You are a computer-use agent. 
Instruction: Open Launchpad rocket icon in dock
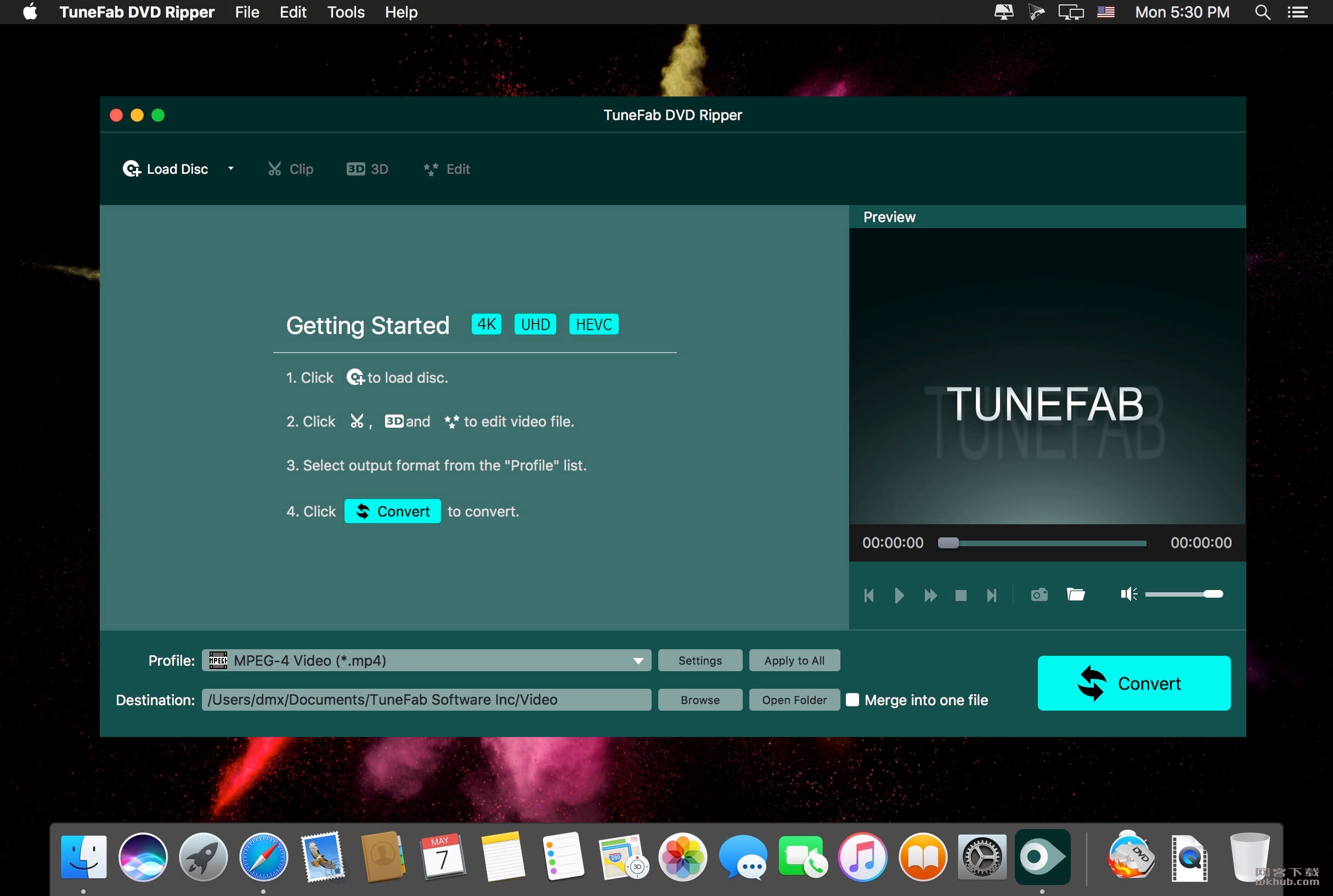203,857
